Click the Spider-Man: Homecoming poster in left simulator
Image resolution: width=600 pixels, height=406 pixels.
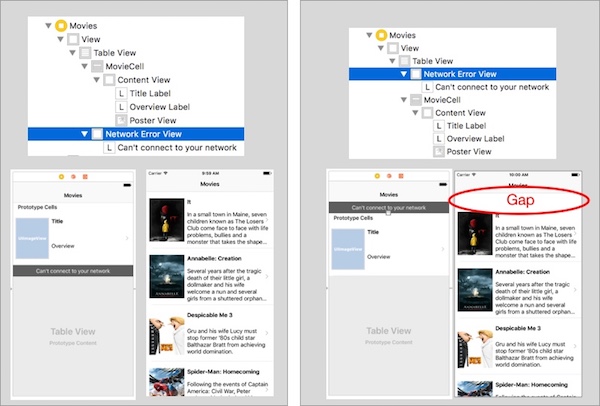click(166, 382)
